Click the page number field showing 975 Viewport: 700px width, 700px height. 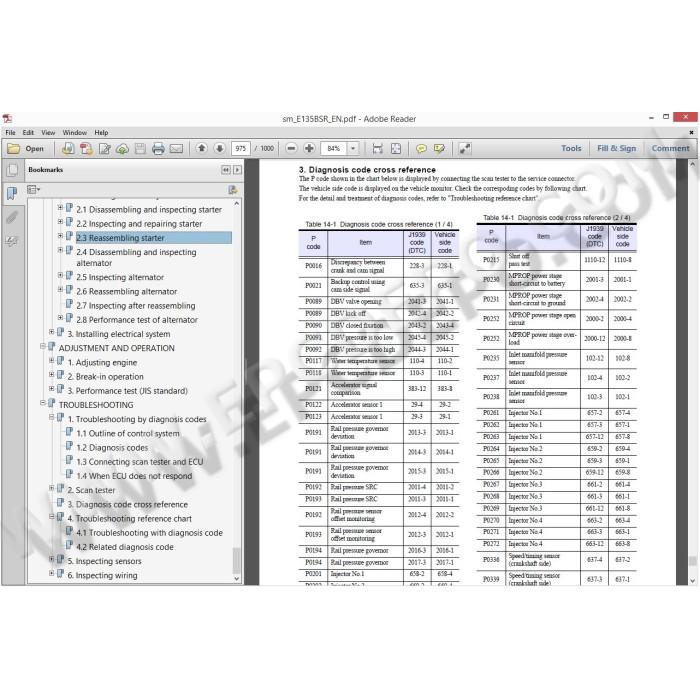(241, 148)
